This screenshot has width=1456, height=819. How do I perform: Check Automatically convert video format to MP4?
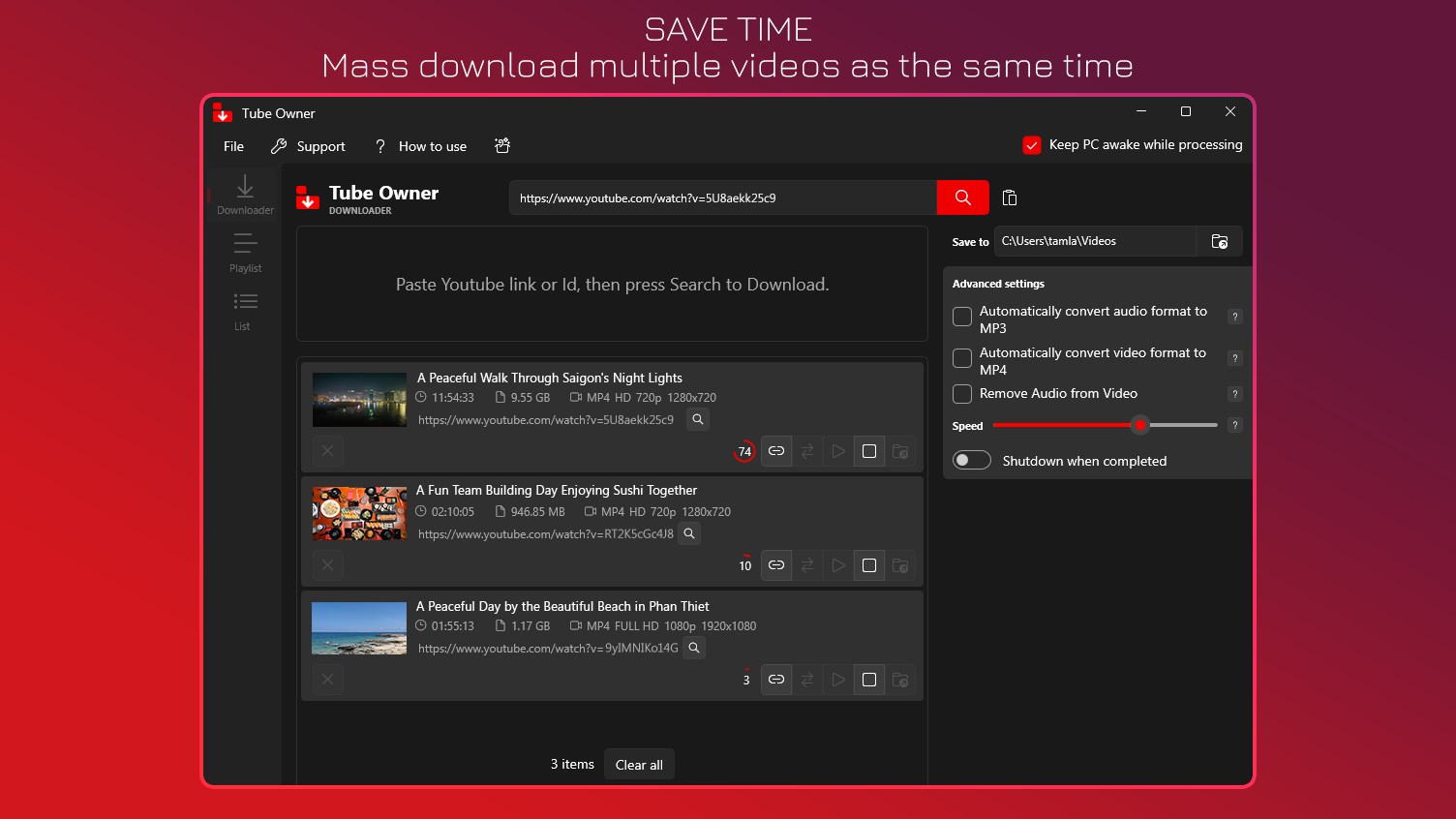pyautogui.click(x=961, y=358)
